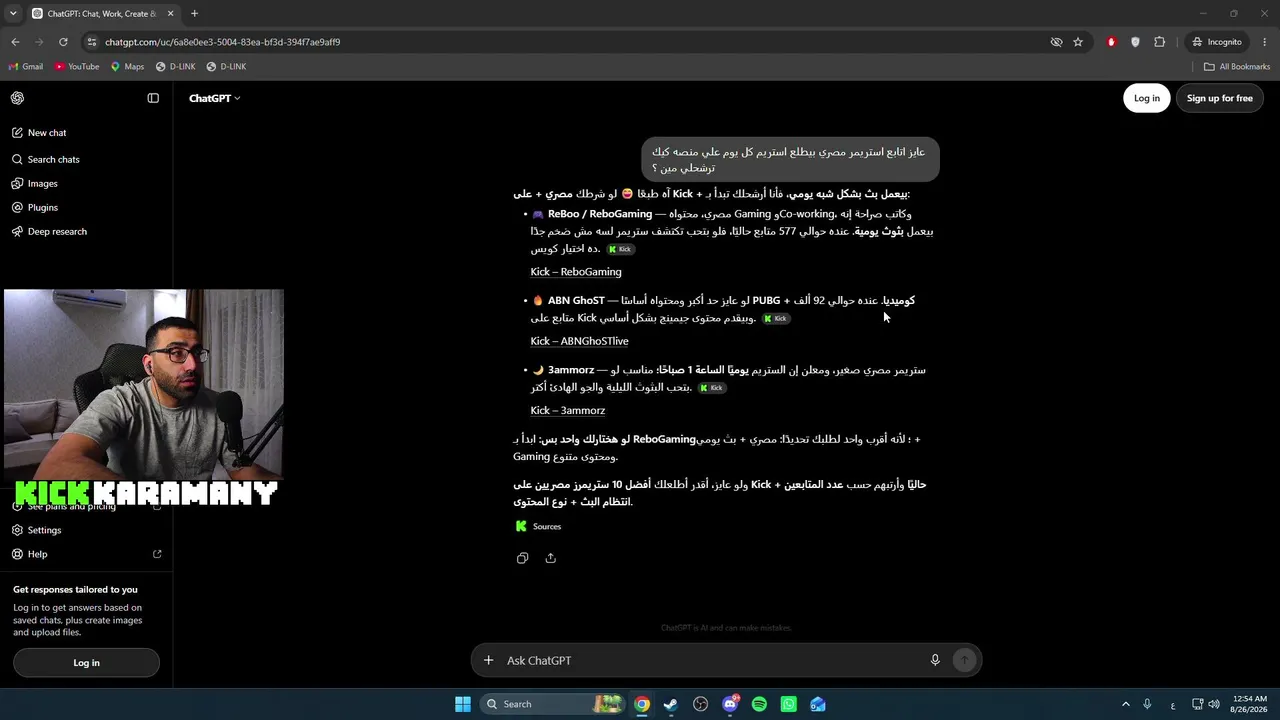Click the shield extension icon in the toolbar
Image resolution: width=1280 pixels, height=720 pixels.
1135,42
